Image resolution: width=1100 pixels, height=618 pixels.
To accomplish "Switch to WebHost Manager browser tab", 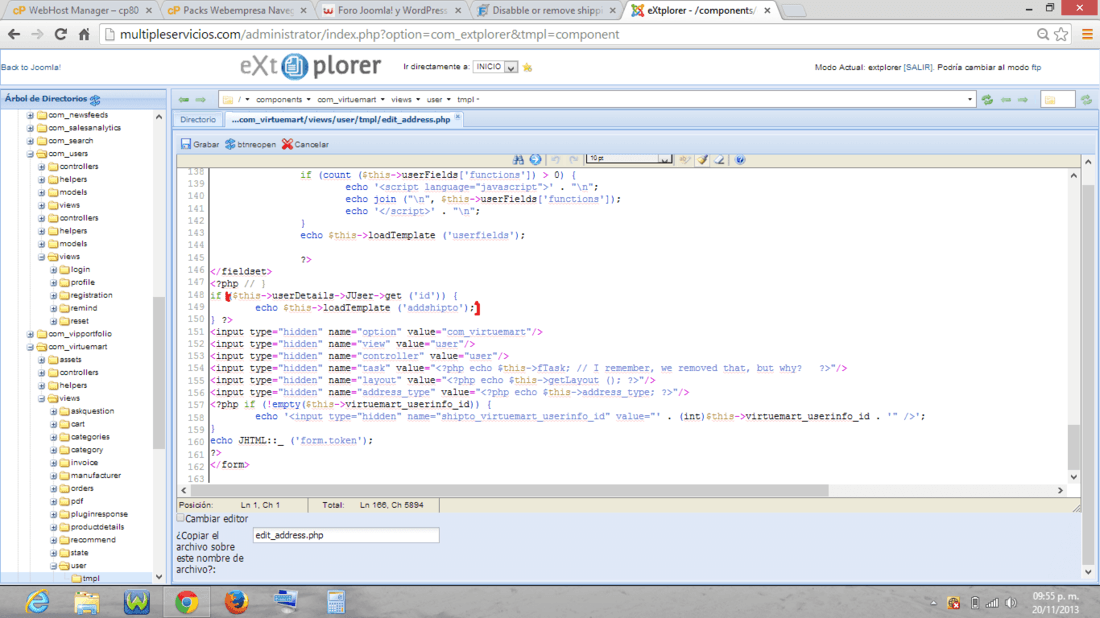I will (83, 11).
